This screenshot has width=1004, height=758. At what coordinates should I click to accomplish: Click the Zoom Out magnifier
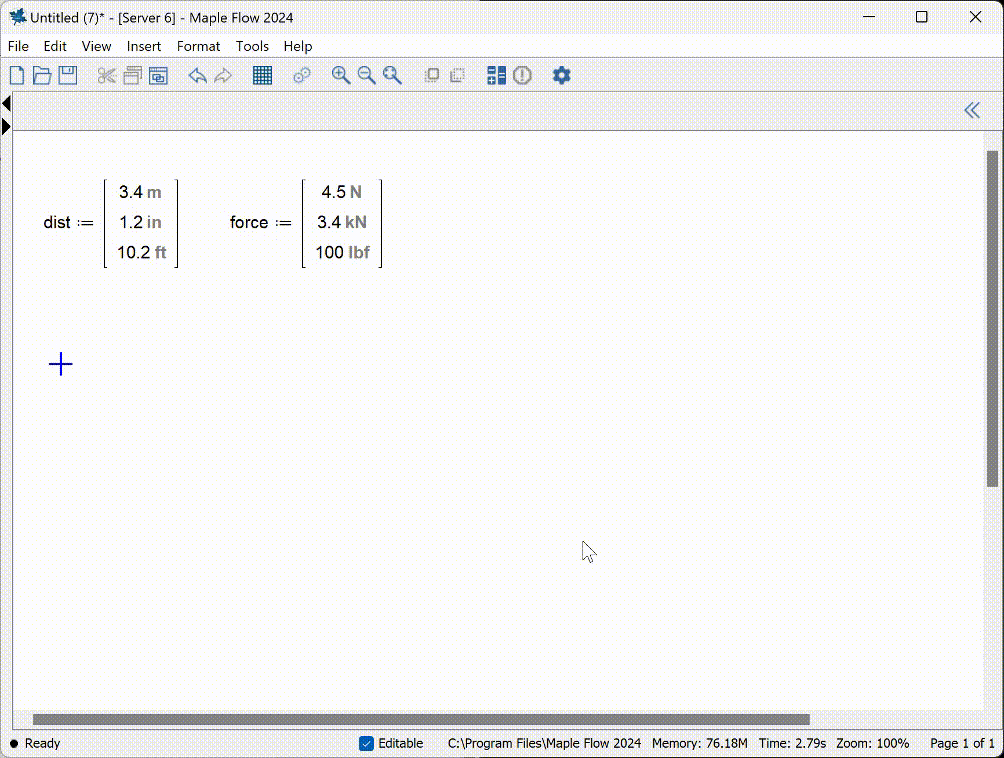(367, 76)
